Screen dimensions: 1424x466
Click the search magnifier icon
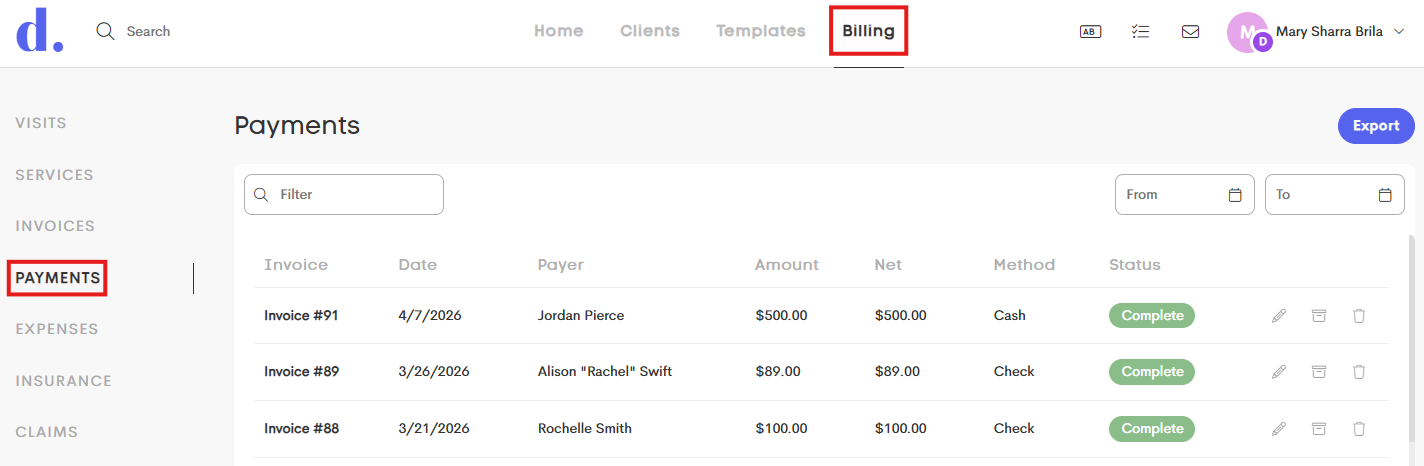(105, 31)
